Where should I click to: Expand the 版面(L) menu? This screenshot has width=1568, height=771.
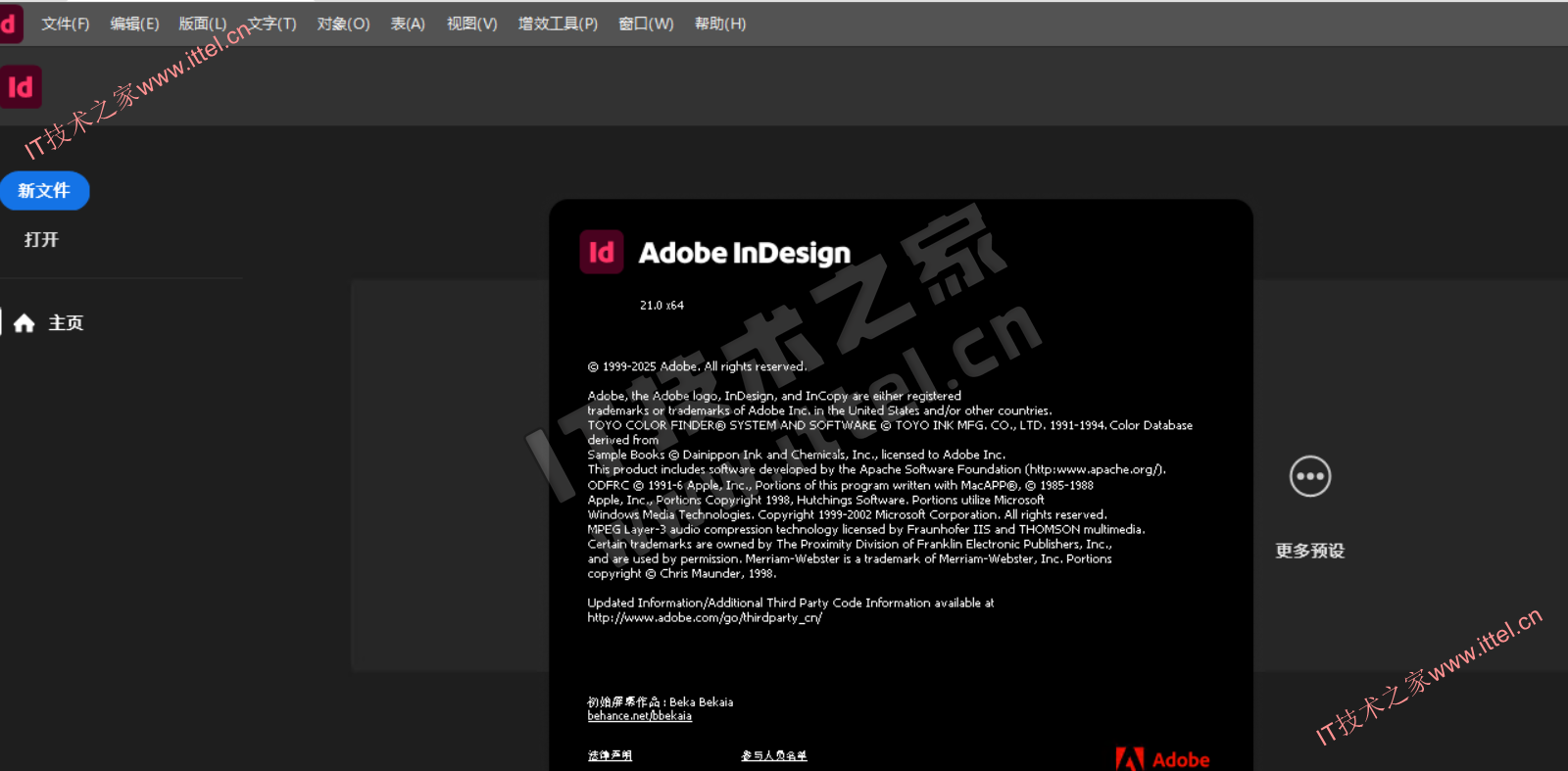point(202,24)
